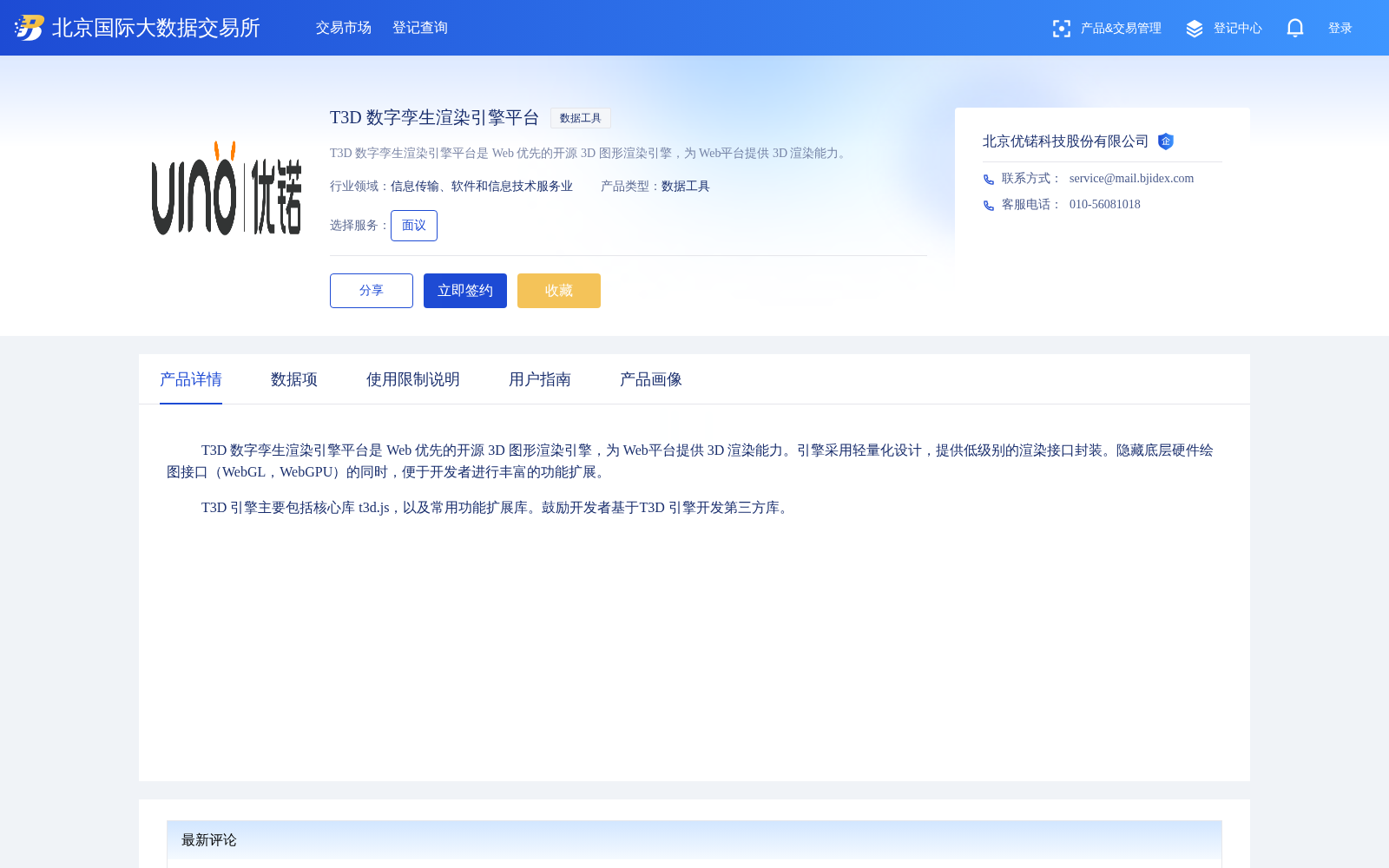The height and width of the screenshot is (868, 1389).
Task: Click the paragraph starting T3D 引擎主要包括核心库
Action: 497,508
